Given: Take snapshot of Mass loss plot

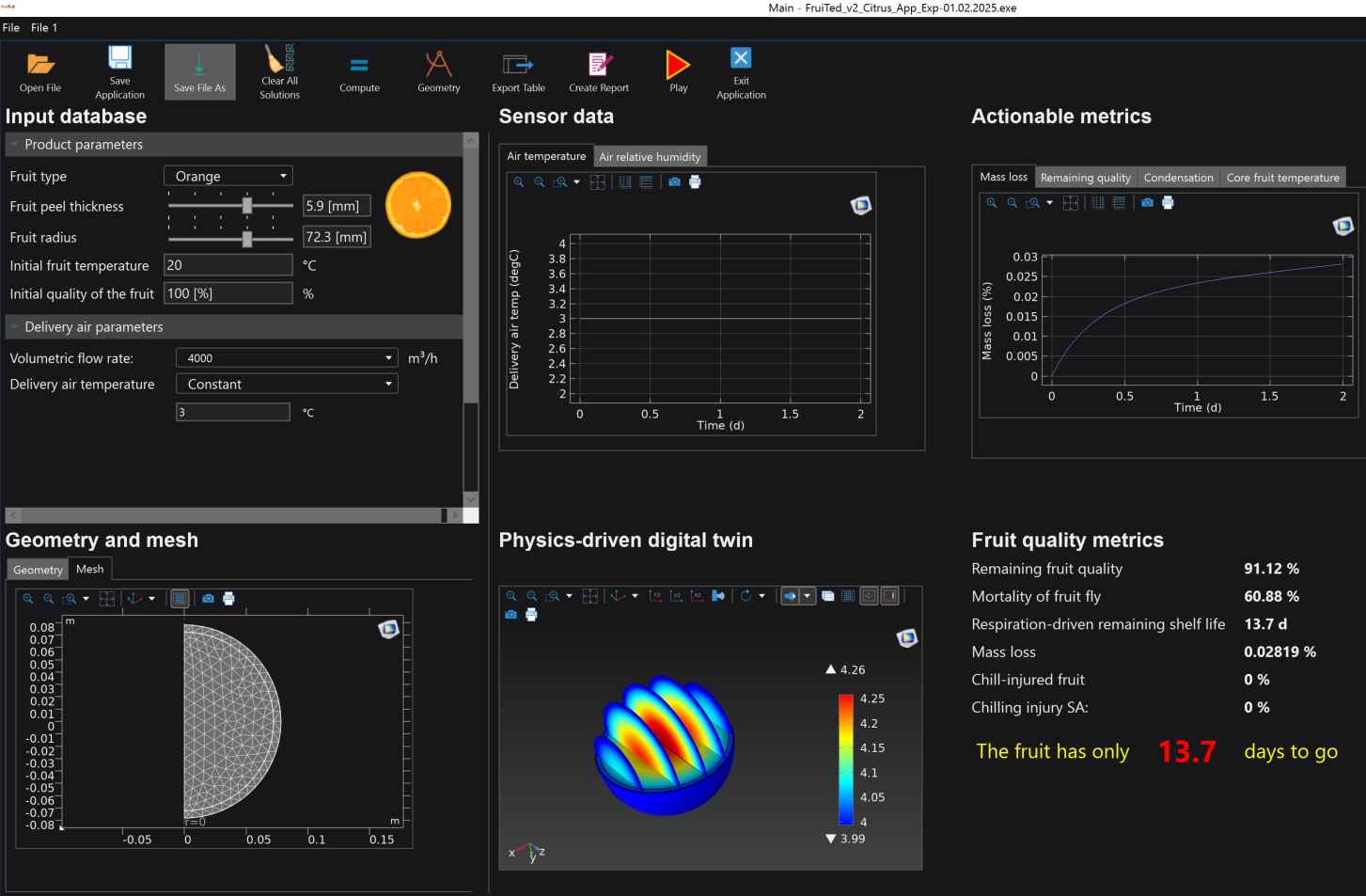Looking at the screenshot, I should click(x=1147, y=203).
